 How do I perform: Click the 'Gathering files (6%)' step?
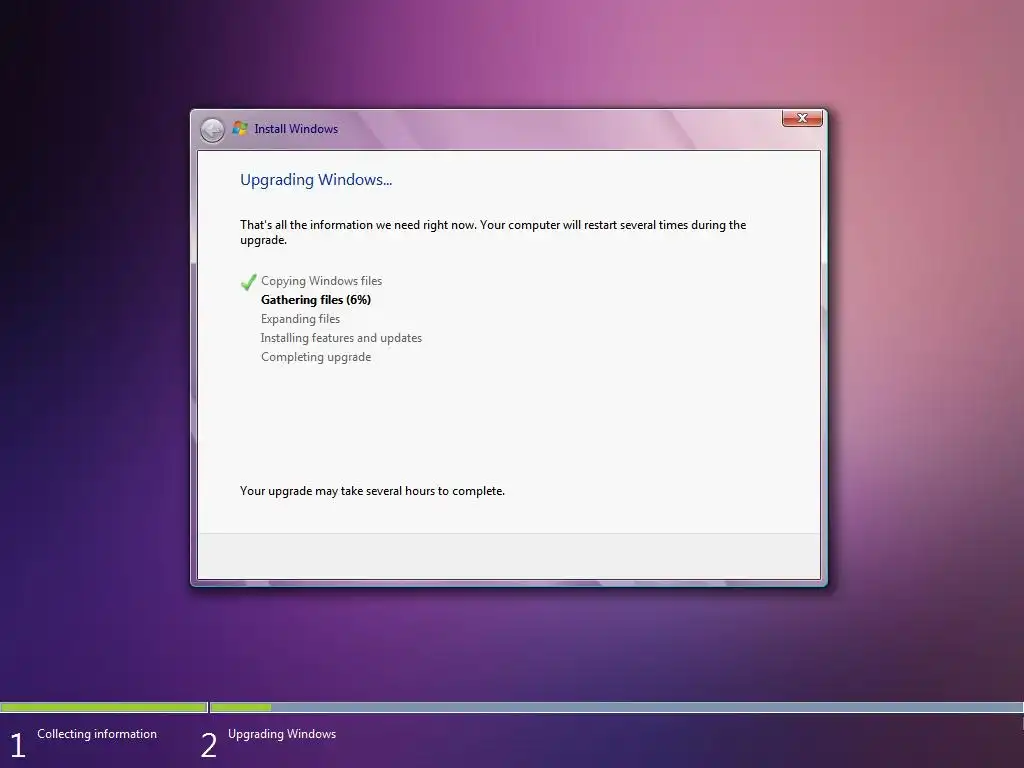pyautogui.click(x=316, y=300)
